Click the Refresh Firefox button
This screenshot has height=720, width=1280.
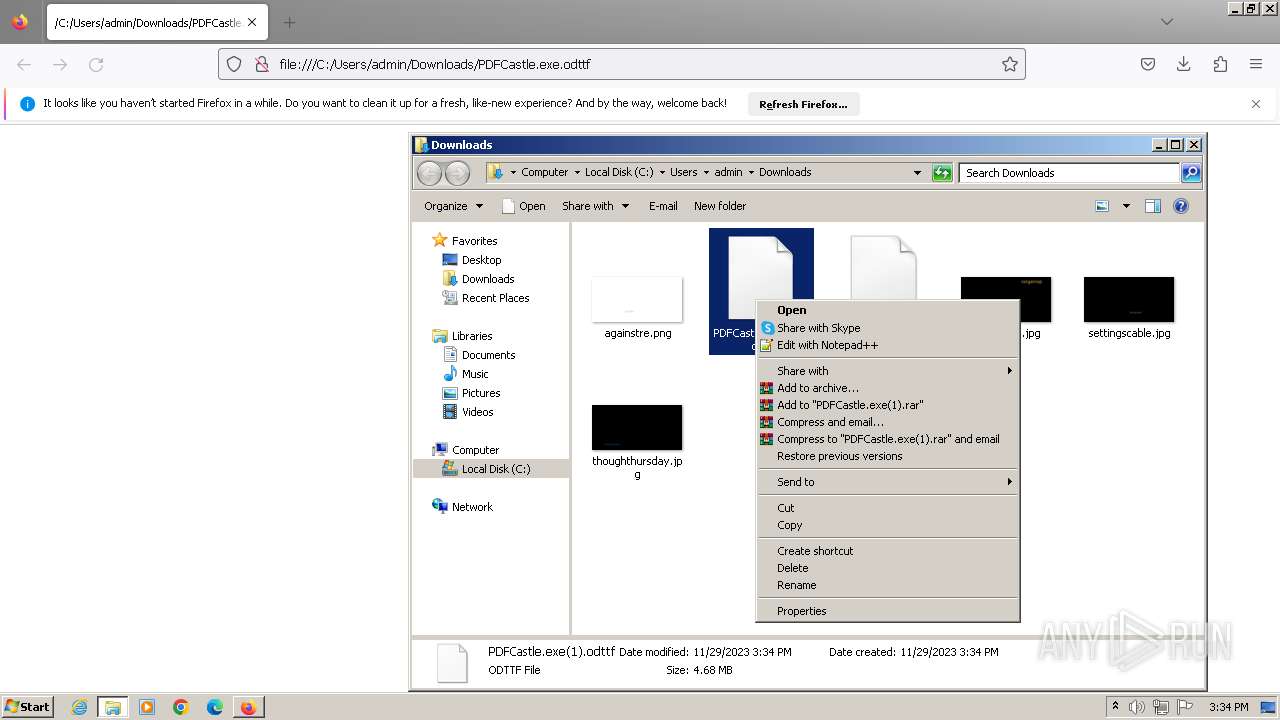click(803, 104)
